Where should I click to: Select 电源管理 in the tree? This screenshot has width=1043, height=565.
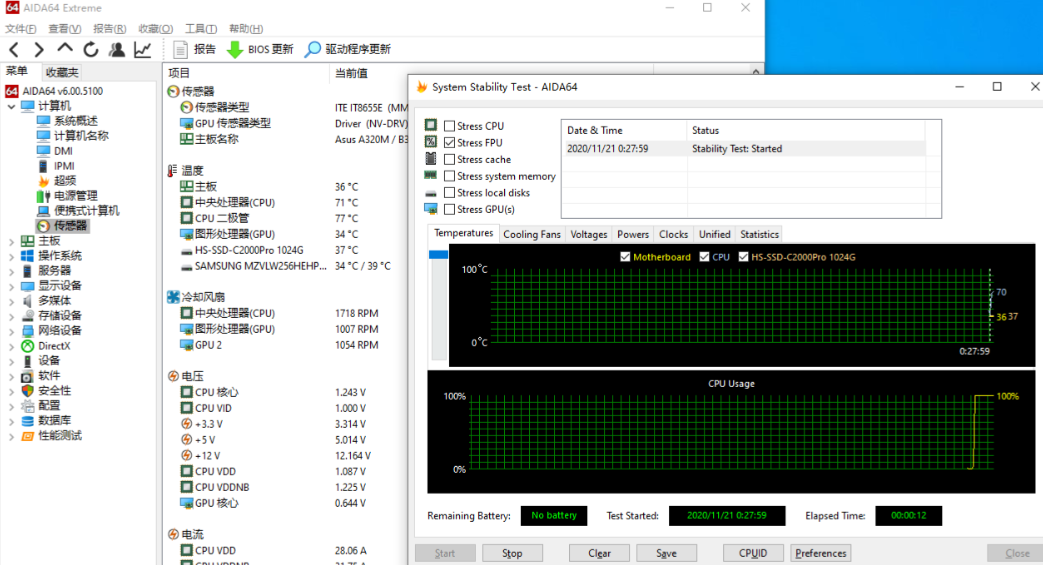click(76, 196)
